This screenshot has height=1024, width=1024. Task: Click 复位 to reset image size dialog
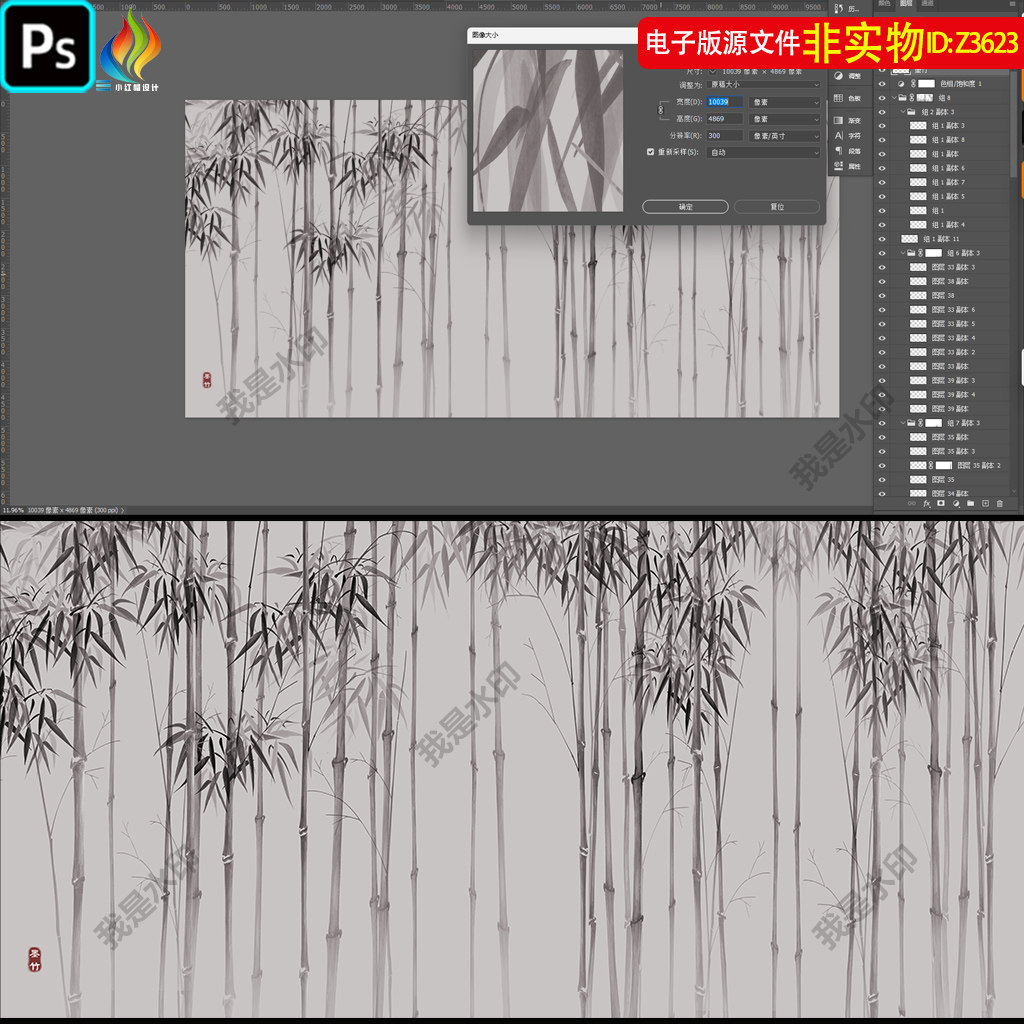(776, 207)
